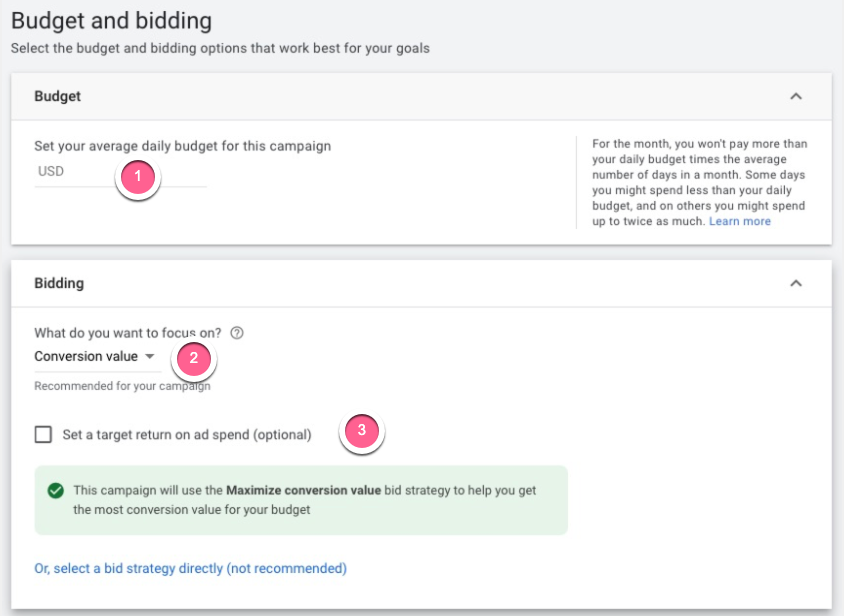Collapse the Budget section with its chevron
Image resolution: width=844 pixels, height=616 pixels.
796,97
